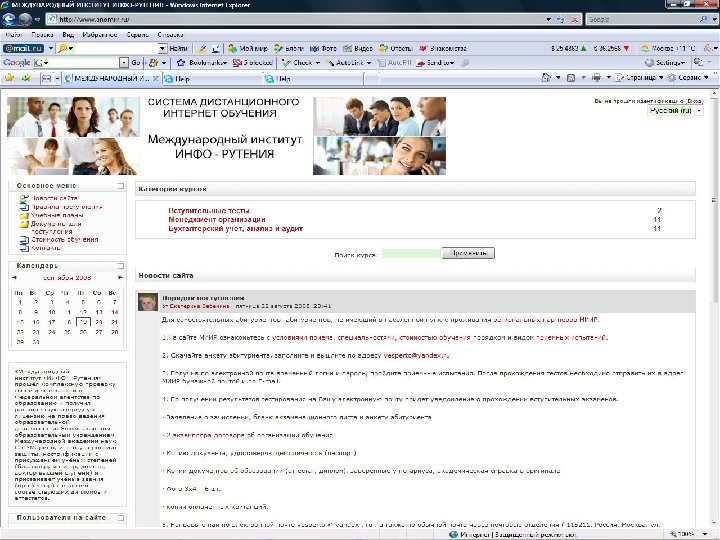Open the Справка menu
720x540 pixels.
click(x=170, y=35)
